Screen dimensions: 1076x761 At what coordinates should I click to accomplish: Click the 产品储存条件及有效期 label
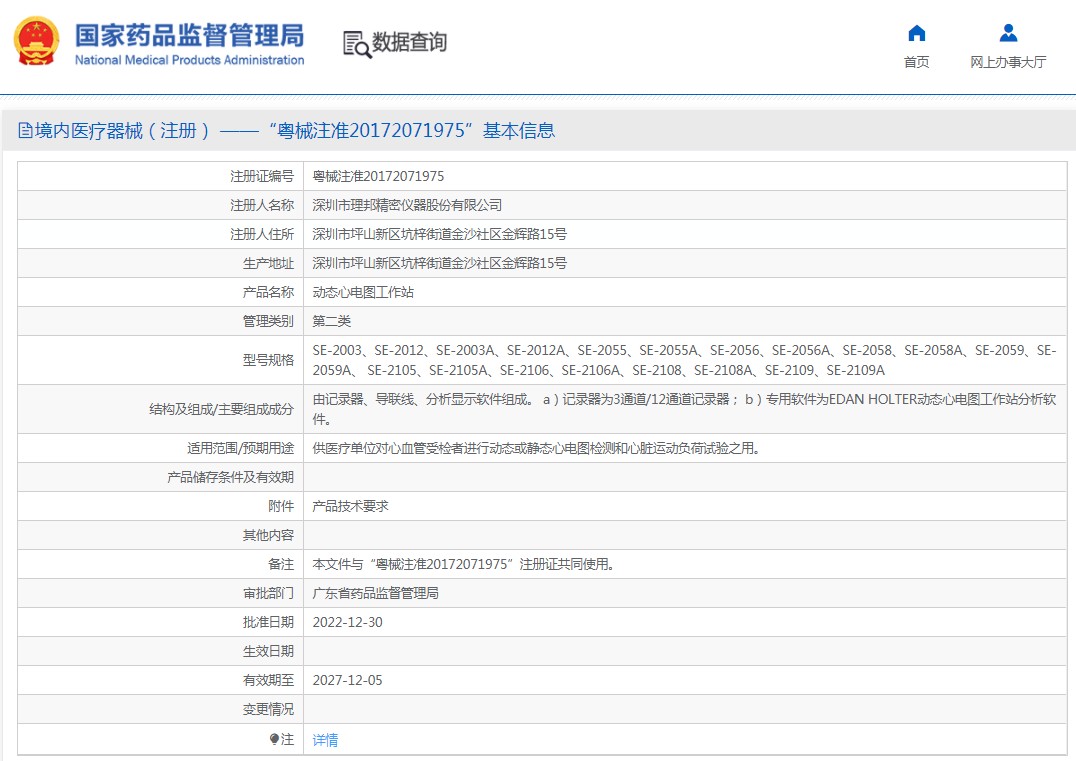(x=230, y=478)
